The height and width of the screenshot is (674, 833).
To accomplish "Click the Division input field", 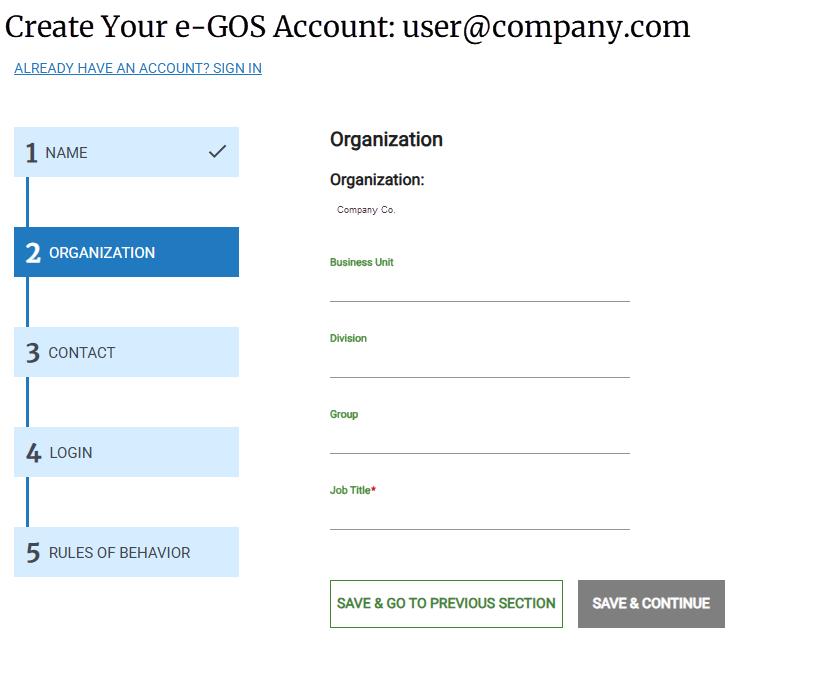I will click(x=479, y=366).
